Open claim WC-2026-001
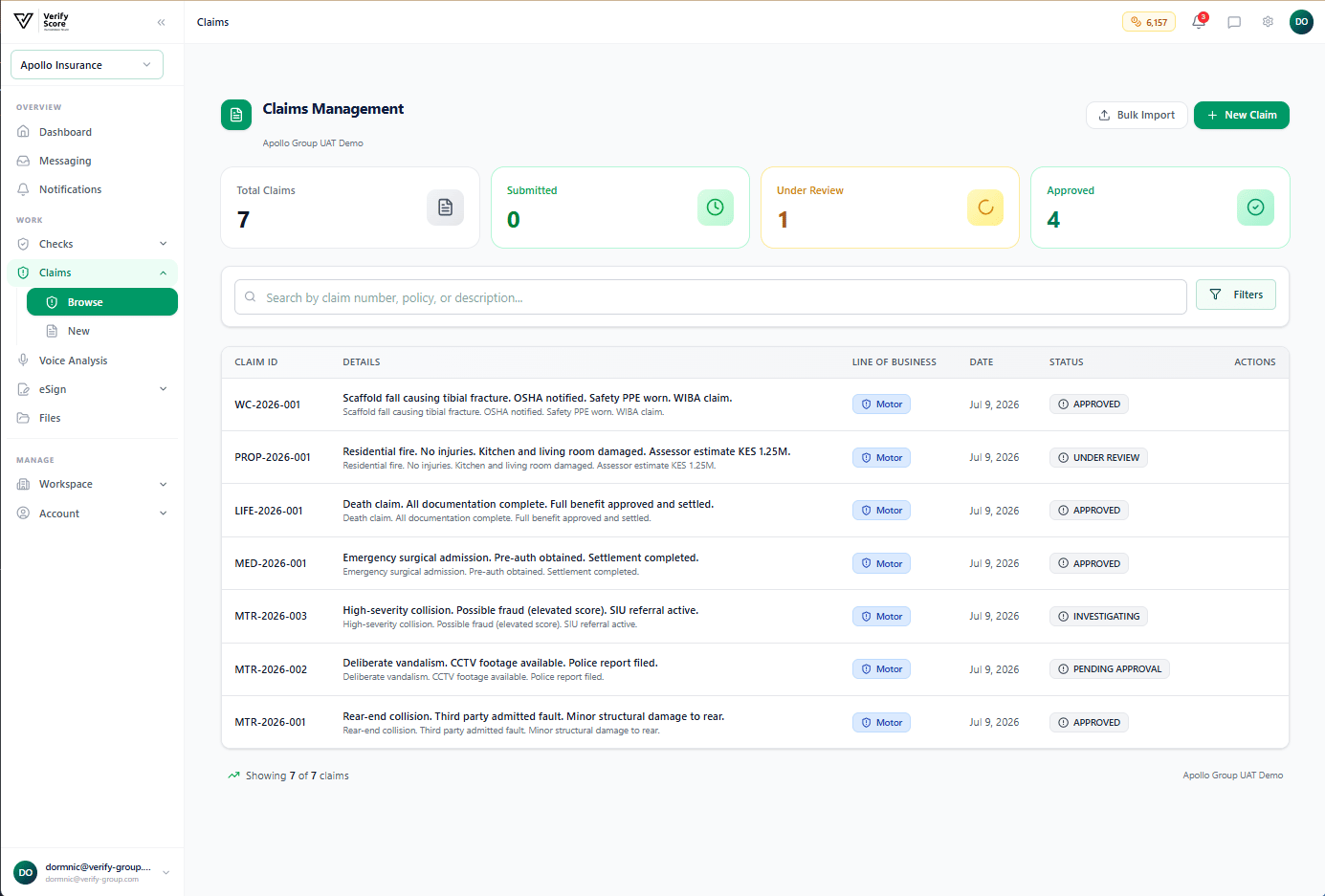The image size is (1325, 896). click(x=268, y=404)
